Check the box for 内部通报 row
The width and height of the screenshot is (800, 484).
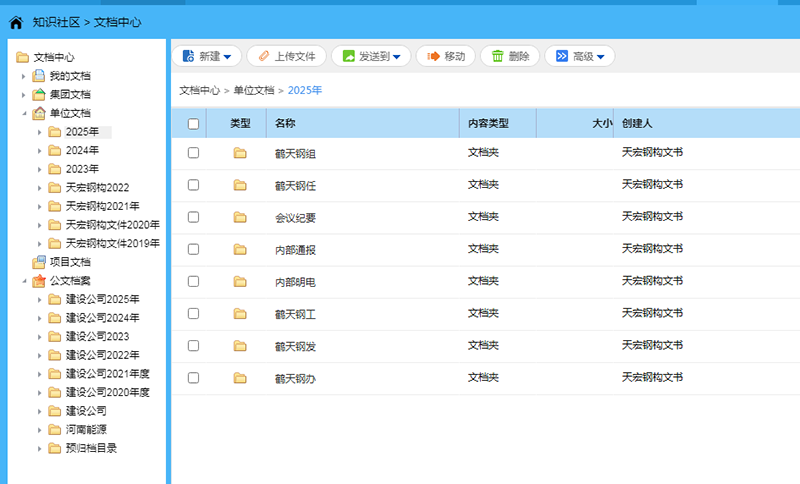(193, 249)
